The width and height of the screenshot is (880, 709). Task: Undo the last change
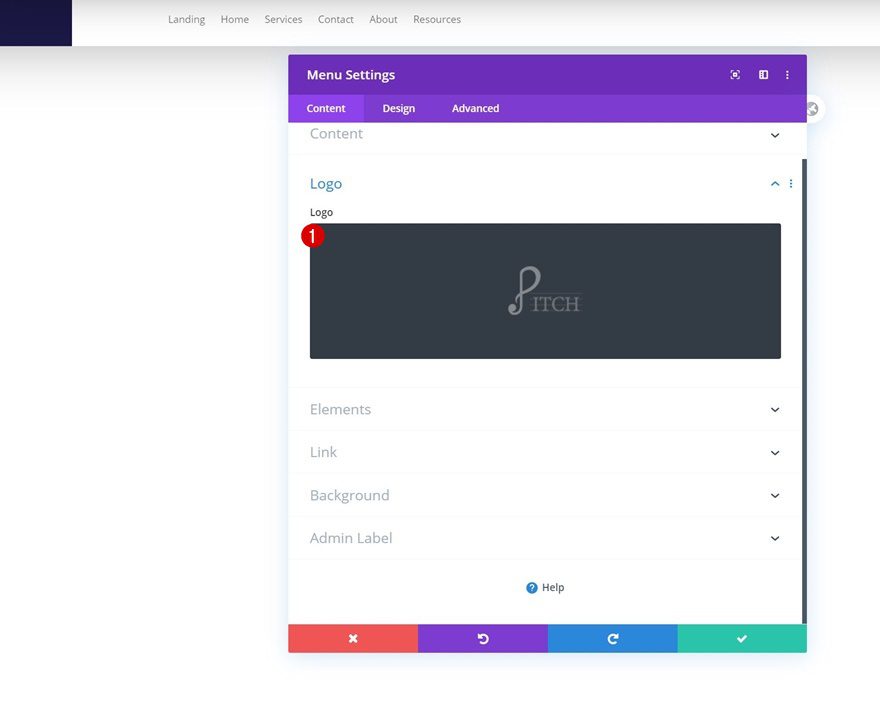point(483,638)
